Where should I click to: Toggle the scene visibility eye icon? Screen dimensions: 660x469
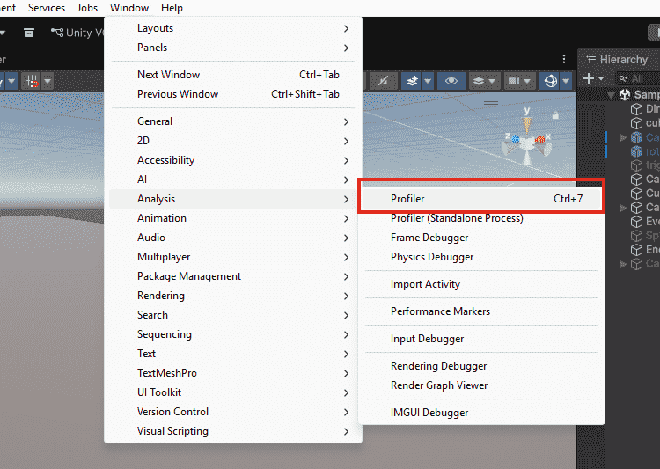click(451, 80)
